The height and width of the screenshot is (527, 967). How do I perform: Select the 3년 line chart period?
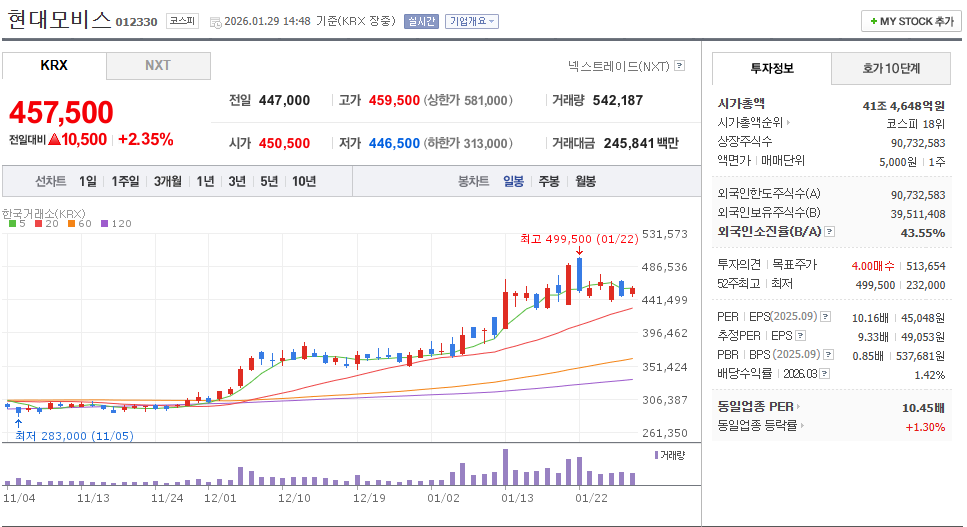click(x=237, y=181)
